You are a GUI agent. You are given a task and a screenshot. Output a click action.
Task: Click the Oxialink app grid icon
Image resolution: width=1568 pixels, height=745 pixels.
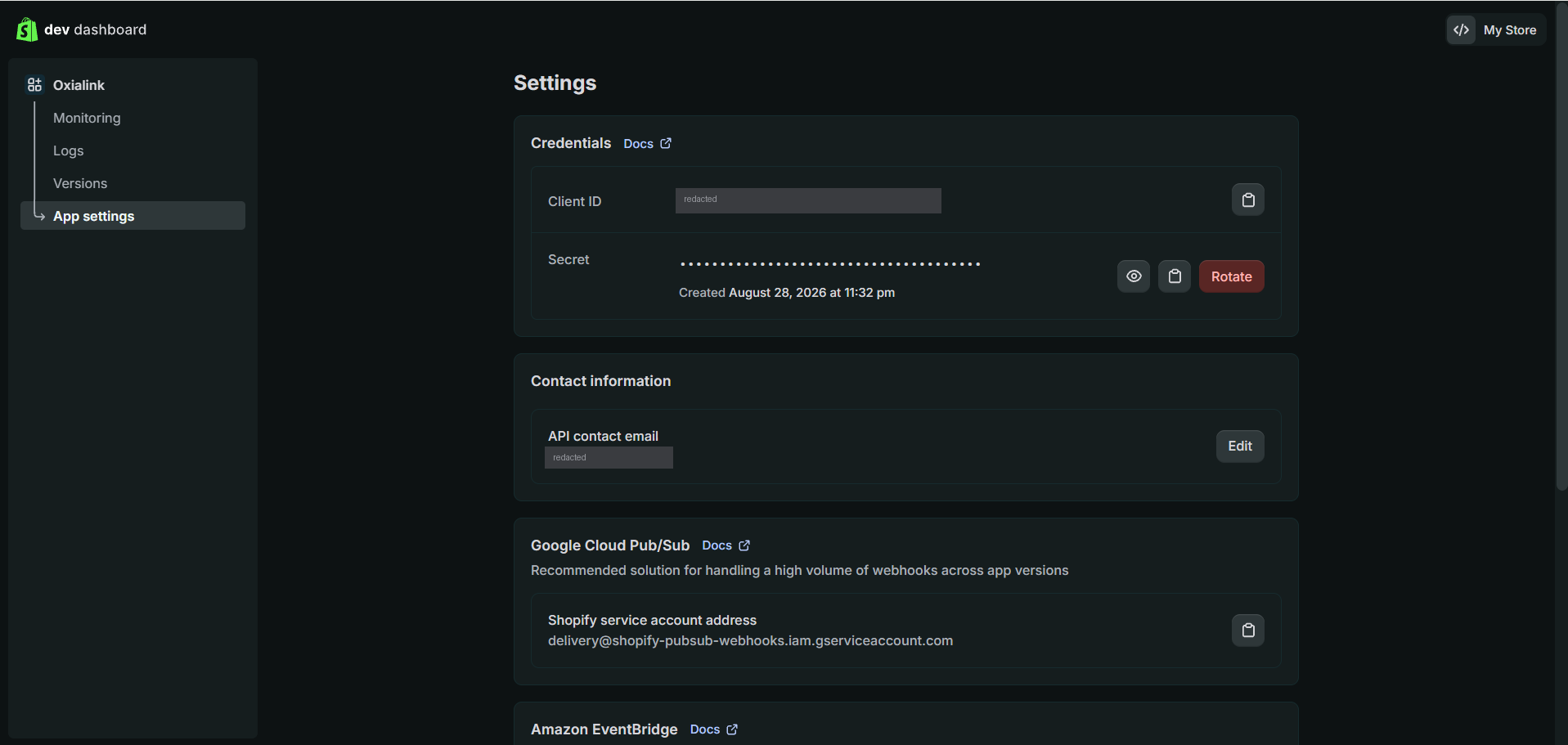34,85
